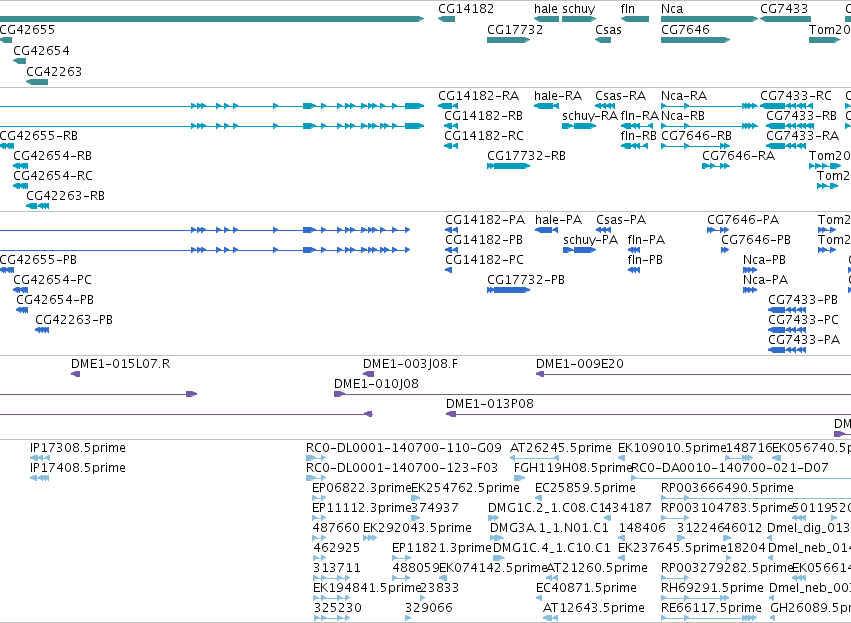851x623 pixels.
Task: Click the AT12643.5prime EST label
Action: pyautogui.click(x=594, y=608)
